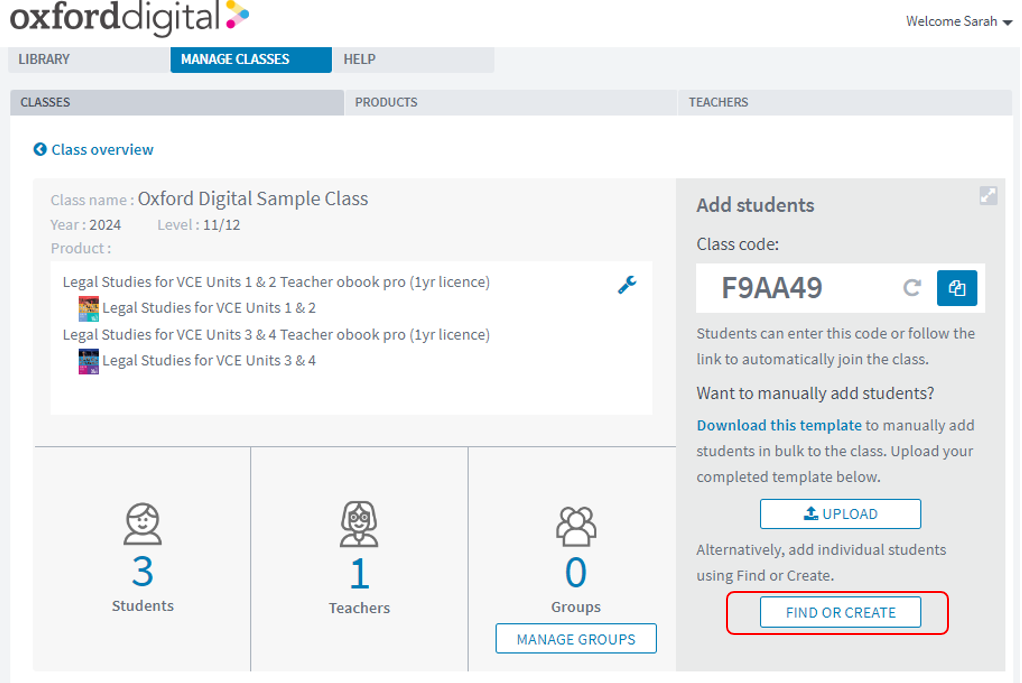Open Legal Studies Units 3 & 4 cover thumbnail
The image size is (1022, 683).
coord(89,361)
